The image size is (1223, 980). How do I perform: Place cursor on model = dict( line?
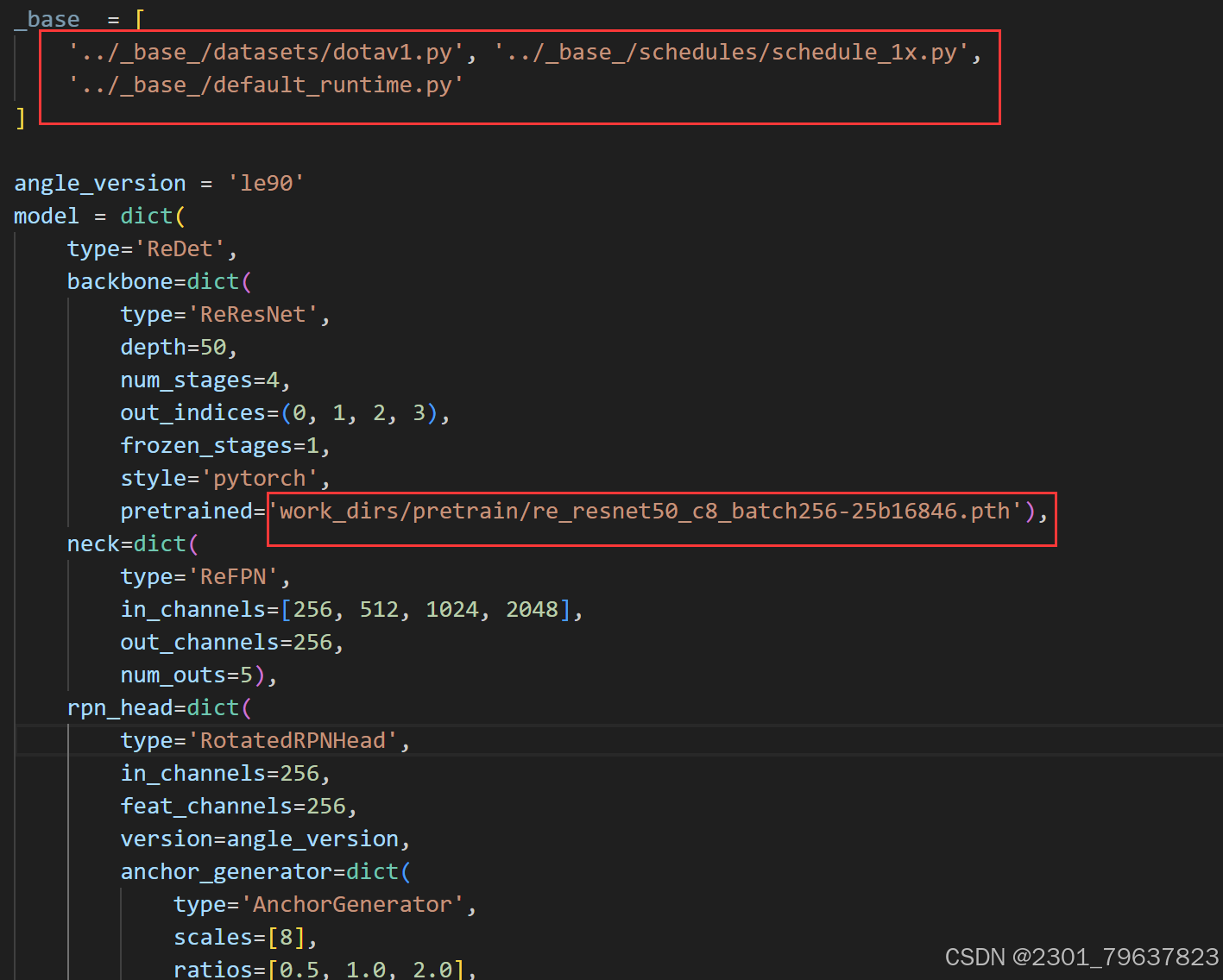coord(100,216)
